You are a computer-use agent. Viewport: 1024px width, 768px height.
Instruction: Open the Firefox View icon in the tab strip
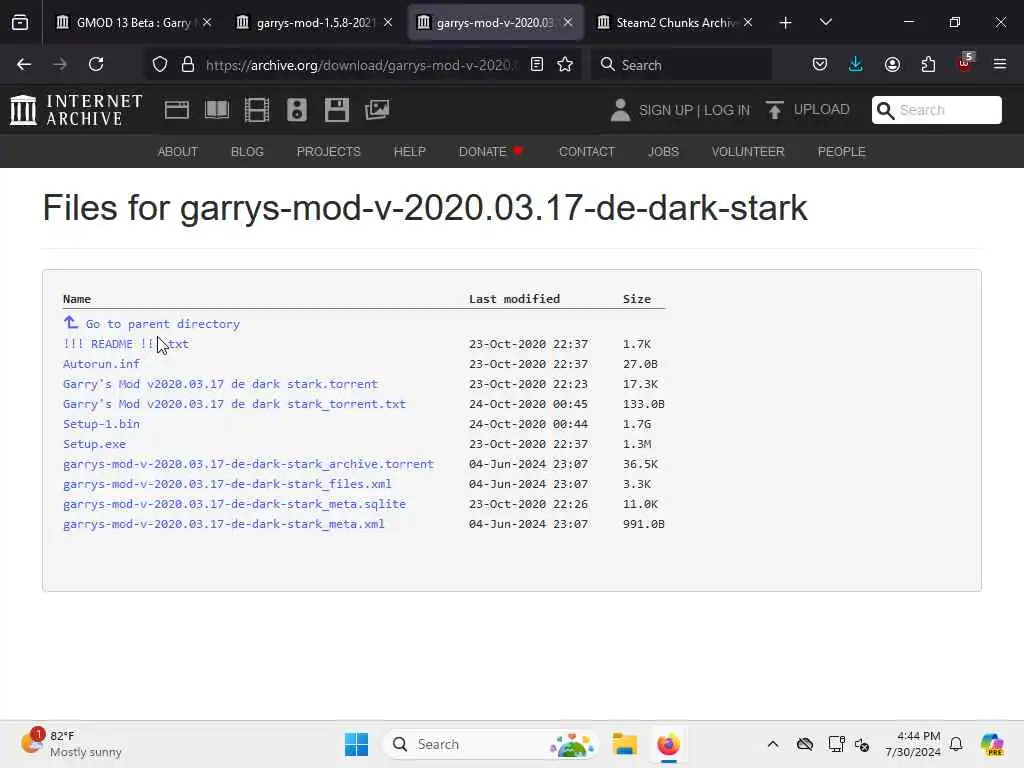pos(20,23)
